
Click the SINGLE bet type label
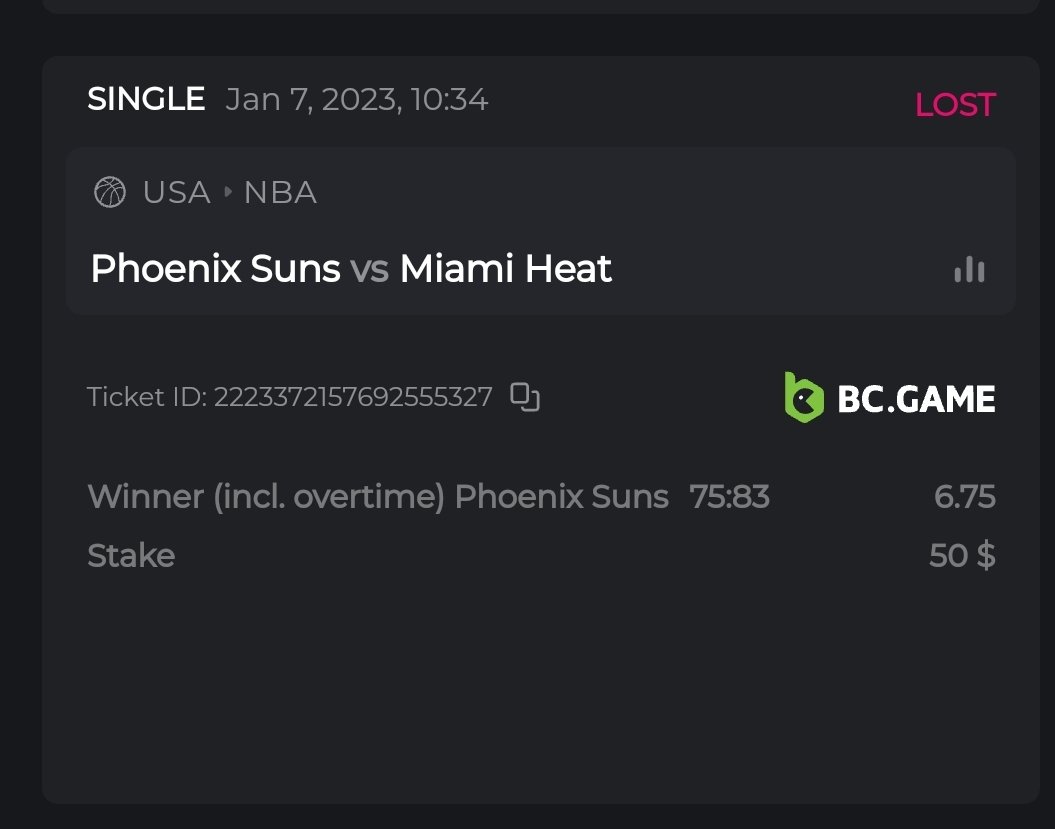click(x=146, y=100)
